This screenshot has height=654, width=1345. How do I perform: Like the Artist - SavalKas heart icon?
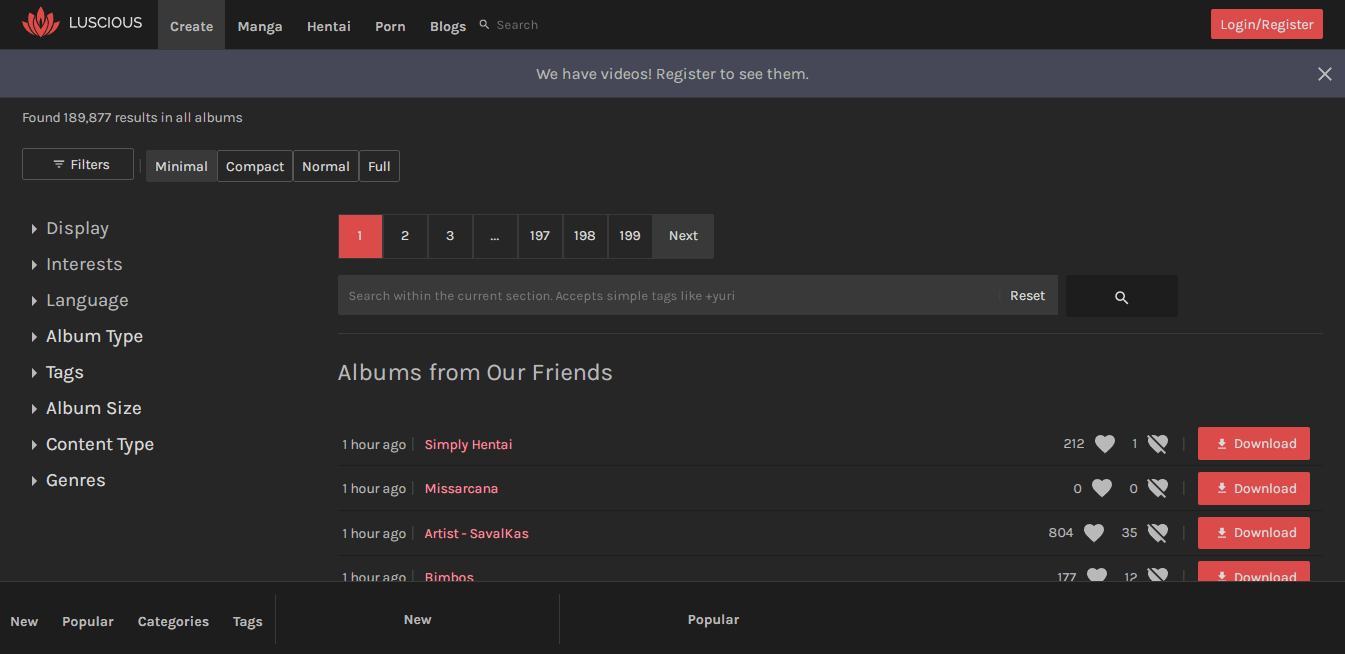tap(1094, 533)
